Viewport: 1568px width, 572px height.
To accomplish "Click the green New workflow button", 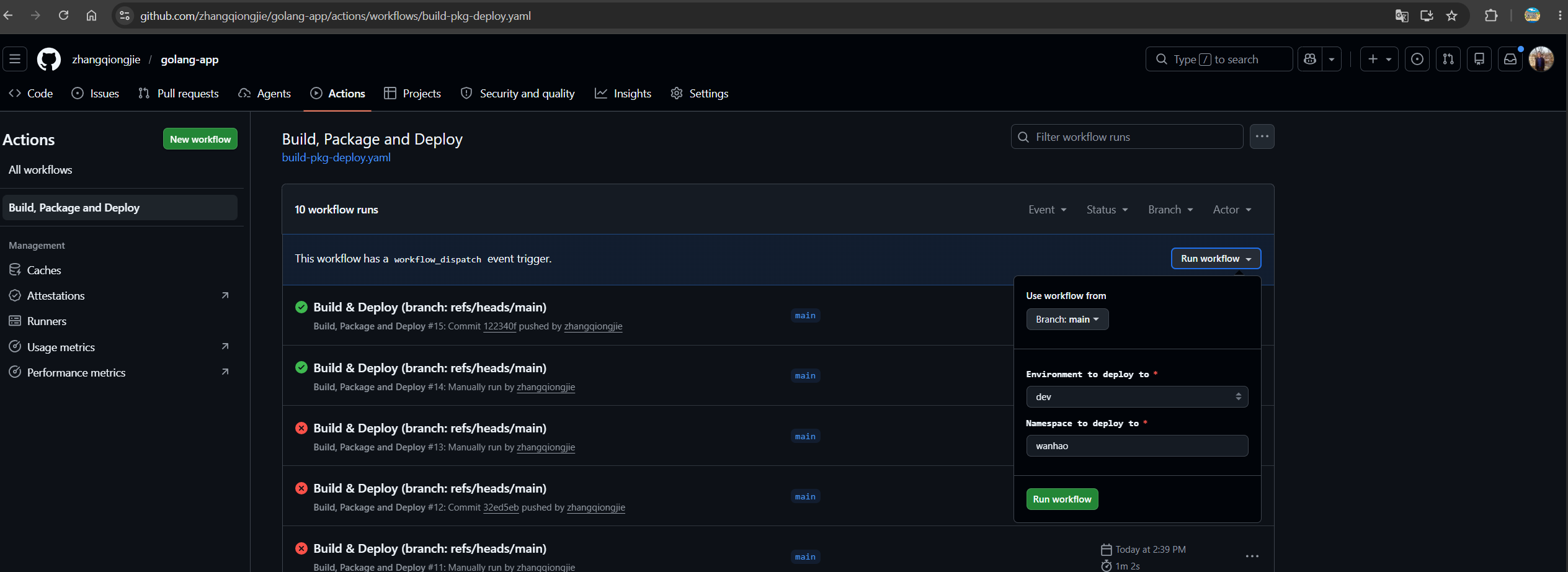I will (200, 139).
